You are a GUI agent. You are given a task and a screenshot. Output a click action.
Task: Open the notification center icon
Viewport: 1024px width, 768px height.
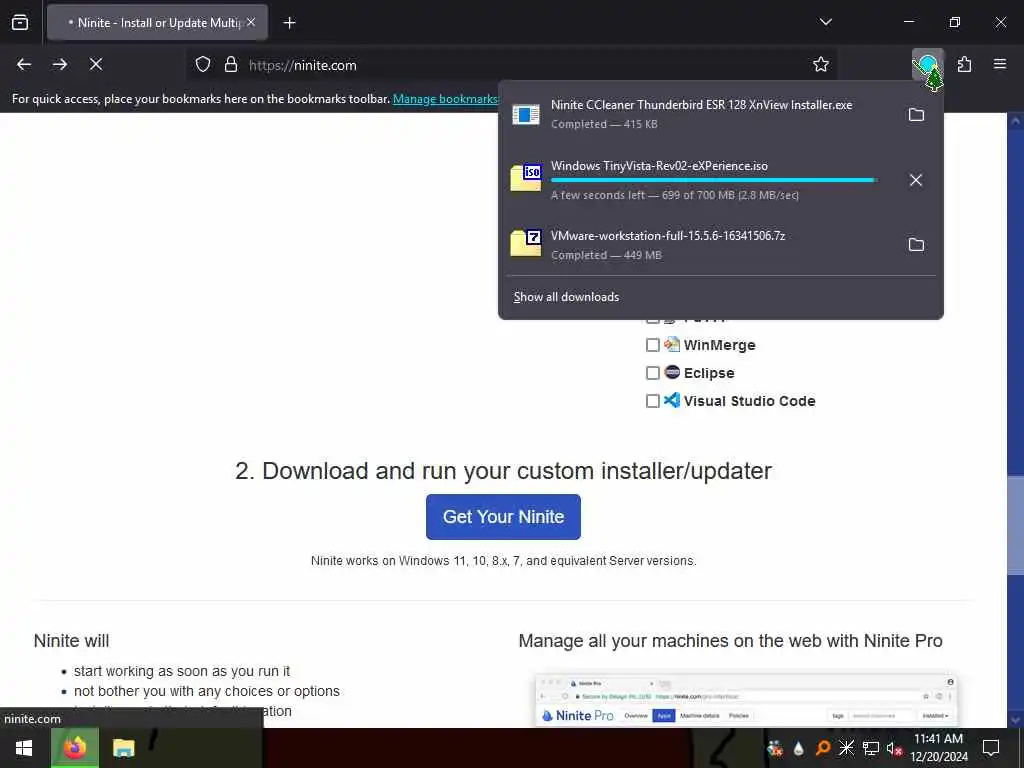click(991, 748)
